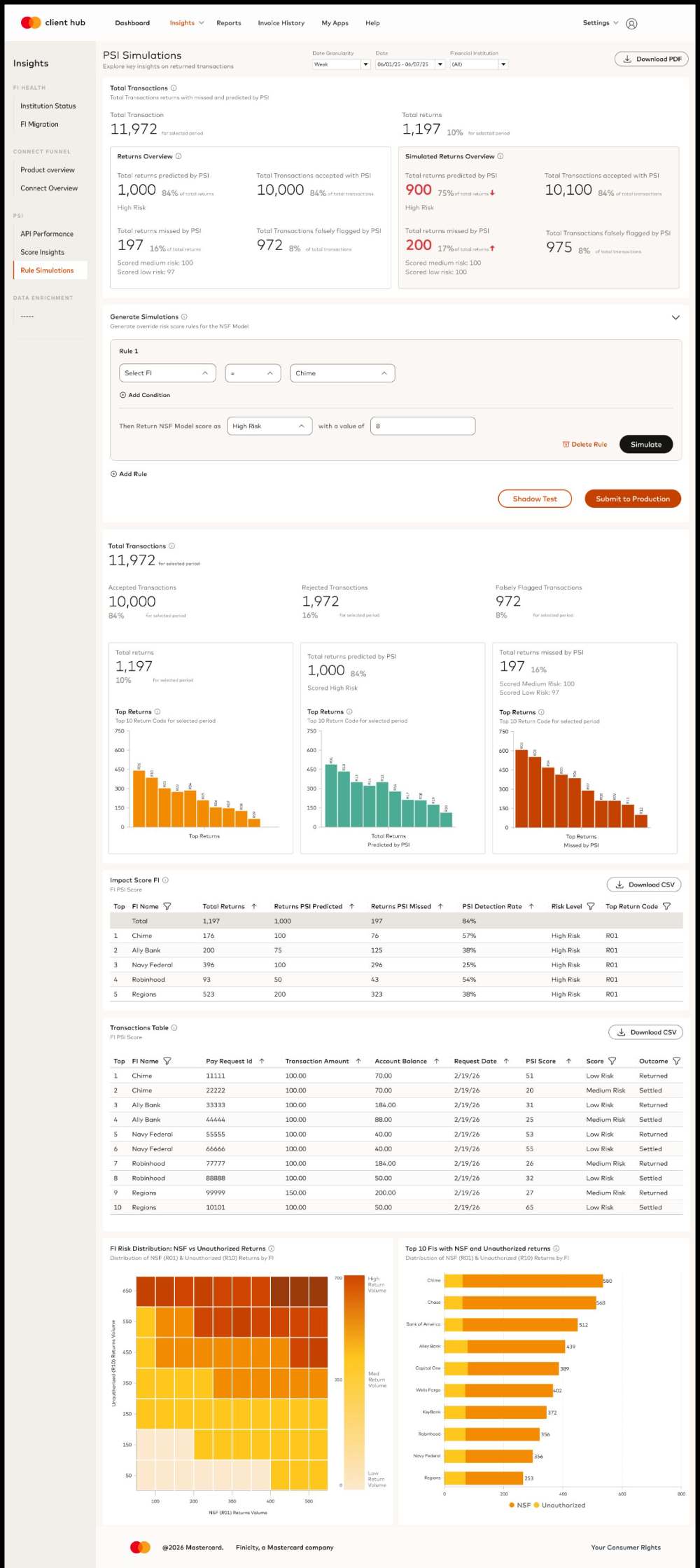Click info icon beside Transactions Table

tap(174, 1028)
